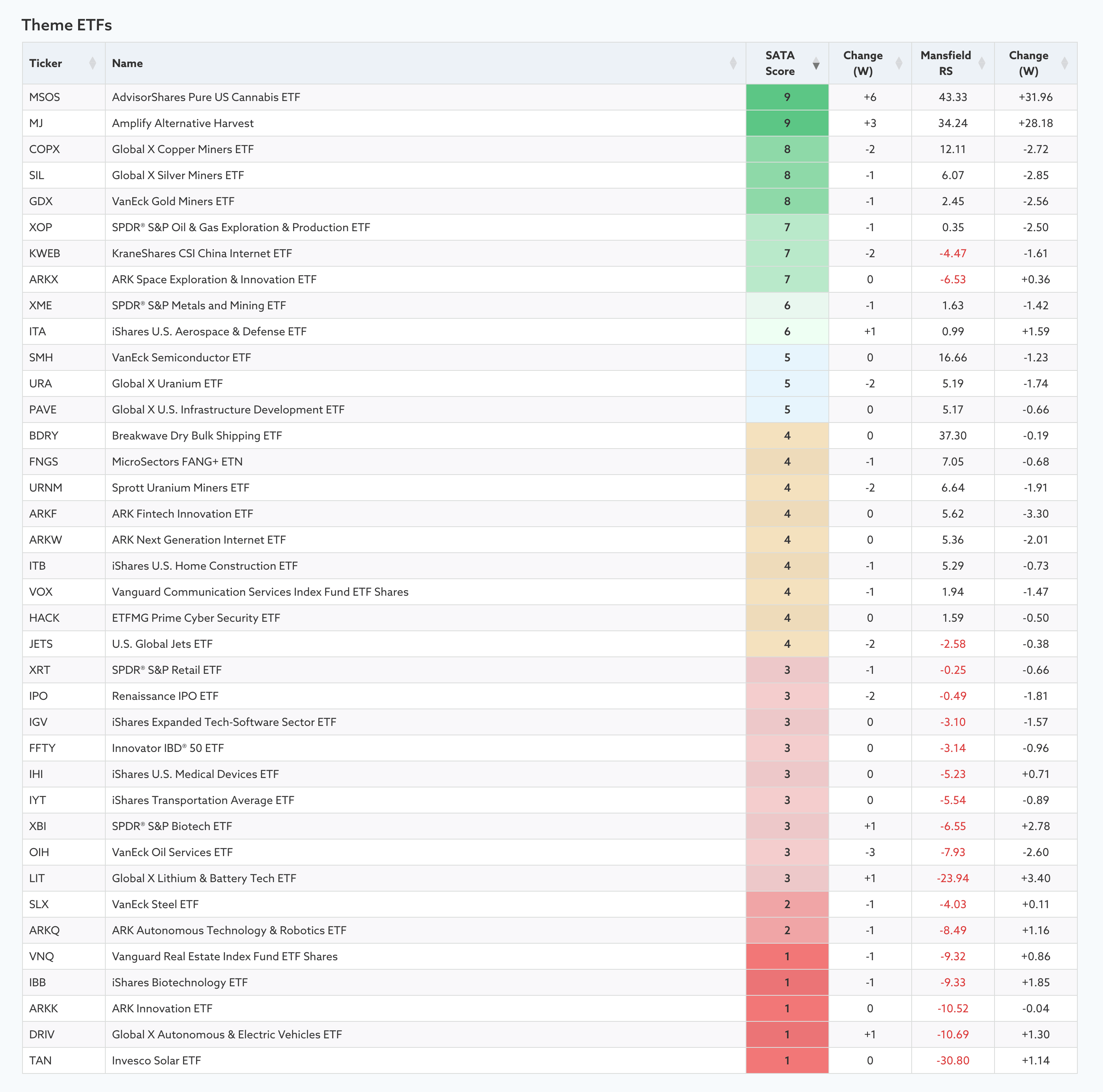Click weekly change value +31.96
This screenshot has width=1103, height=1092.
pyautogui.click(x=1036, y=97)
